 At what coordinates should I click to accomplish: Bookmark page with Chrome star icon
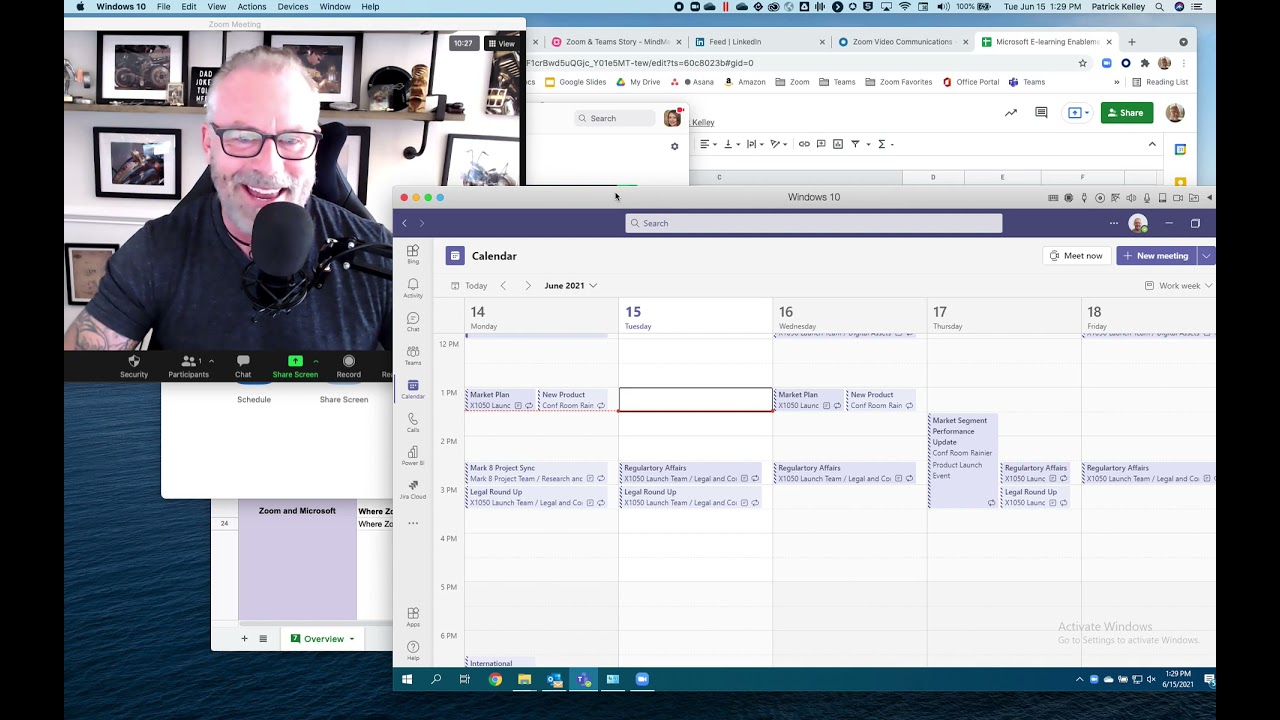1082,63
